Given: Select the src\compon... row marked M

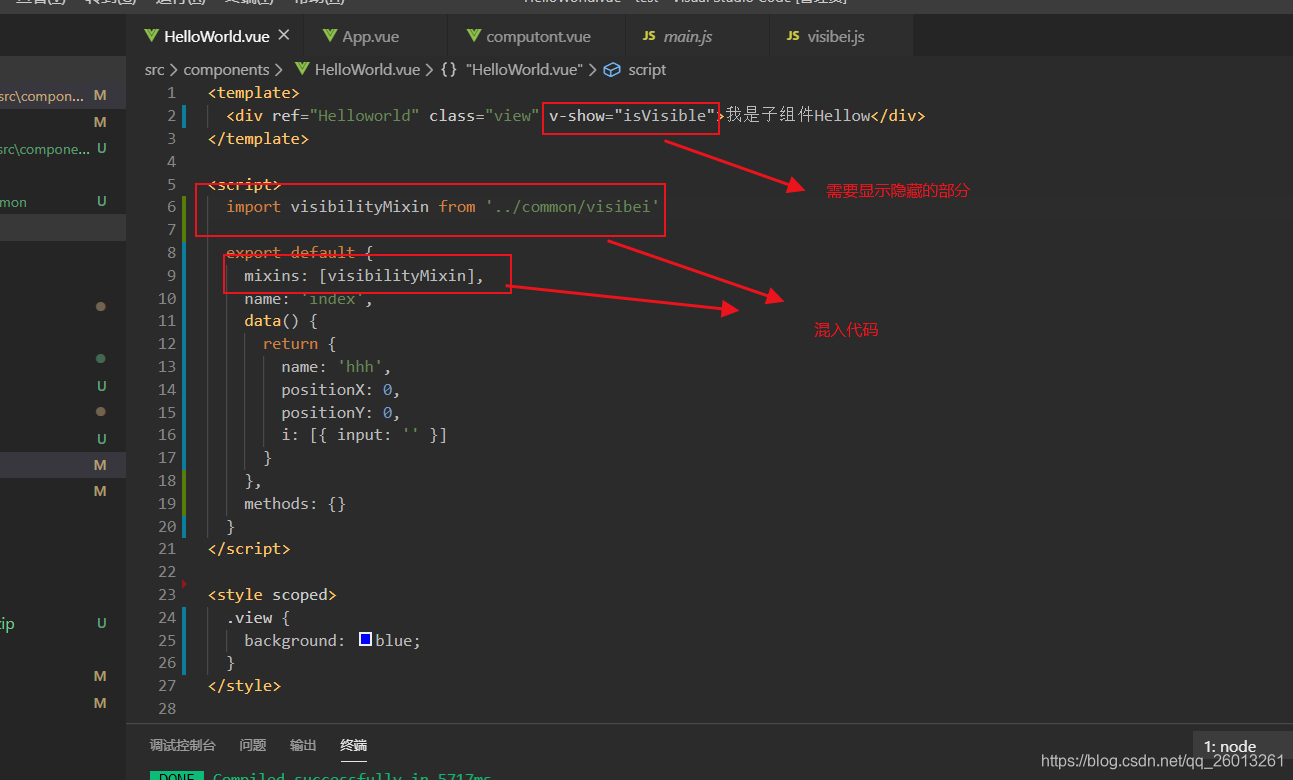Looking at the screenshot, I should 62,96.
